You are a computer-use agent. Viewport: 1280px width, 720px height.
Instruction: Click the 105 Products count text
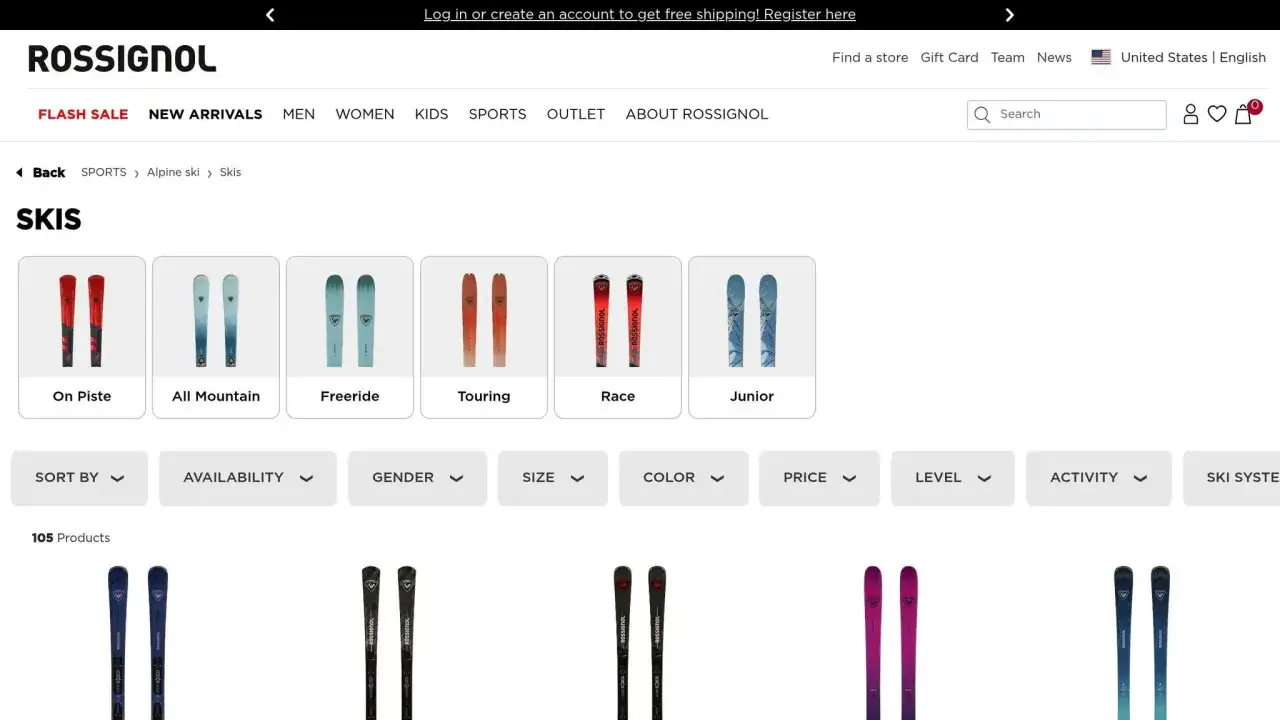pyautogui.click(x=70, y=538)
